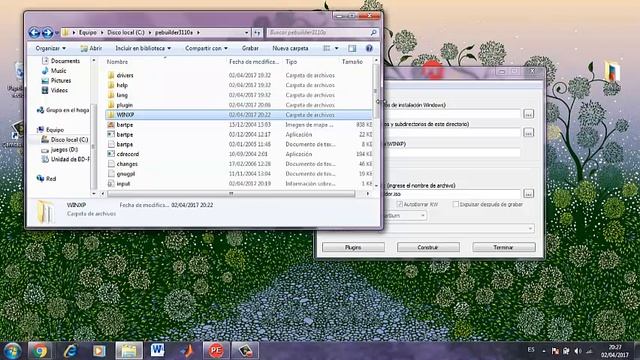Toggle the preview pane icon

(352, 48)
